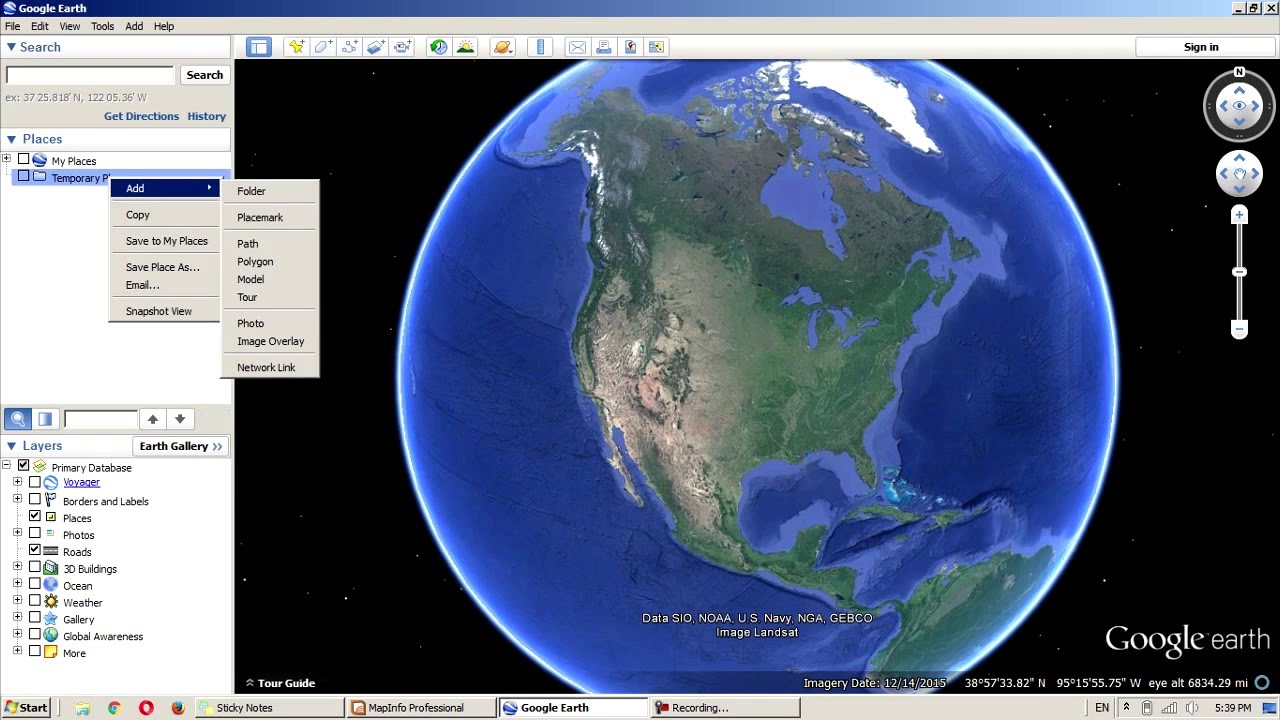The image size is (1280, 720).
Task: Click the Save Image toolbar icon
Action: (x=656, y=47)
